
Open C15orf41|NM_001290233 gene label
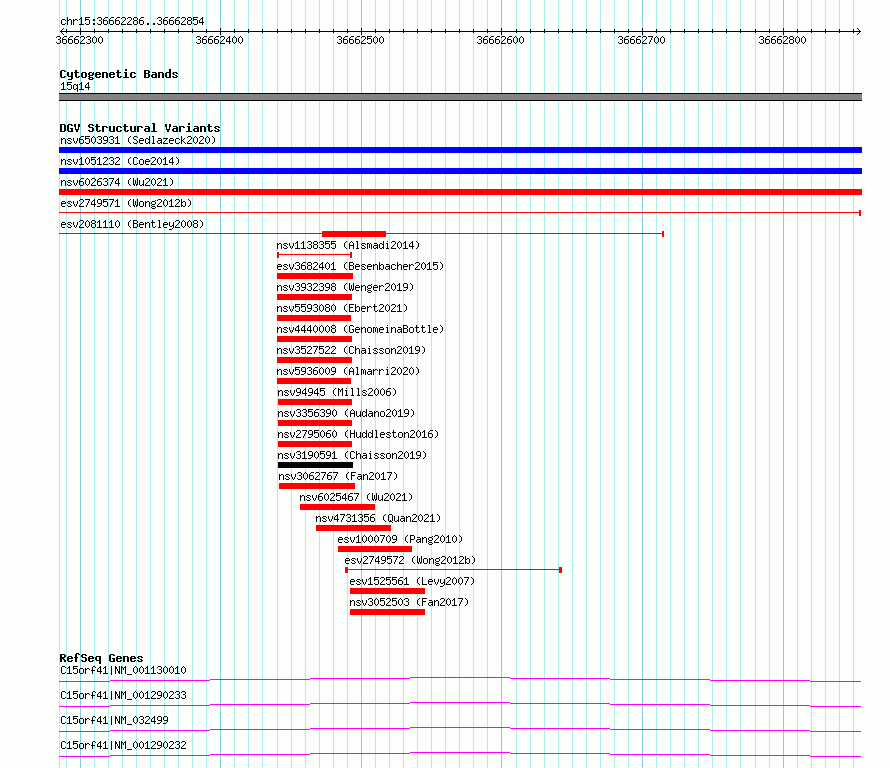(123, 695)
